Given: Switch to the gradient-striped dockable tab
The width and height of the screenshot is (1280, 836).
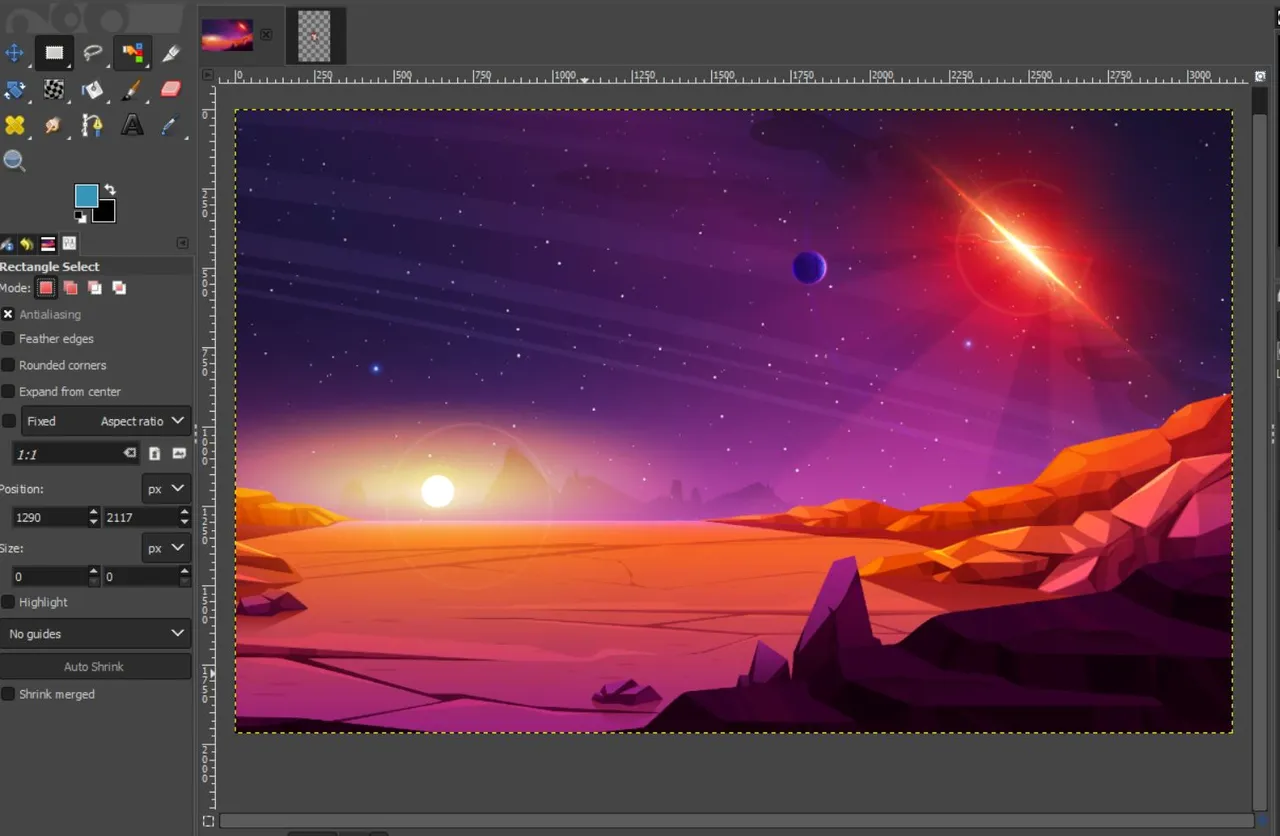Looking at the screenshot, I should tap(48, 243).
